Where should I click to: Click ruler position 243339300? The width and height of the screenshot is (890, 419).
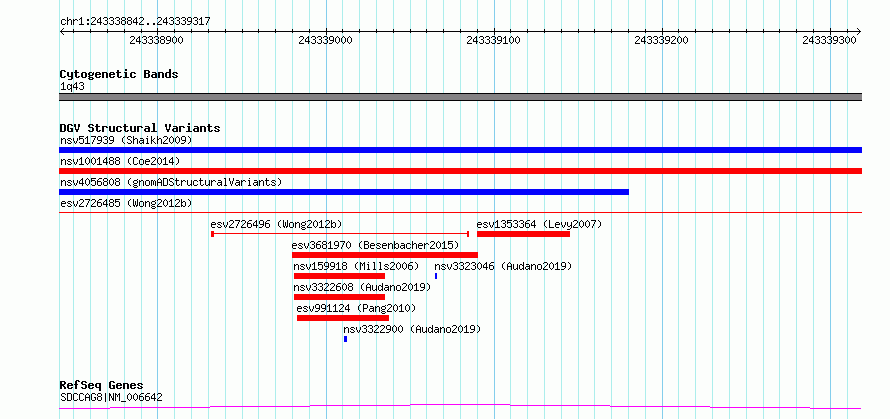[x=829, y=41]
